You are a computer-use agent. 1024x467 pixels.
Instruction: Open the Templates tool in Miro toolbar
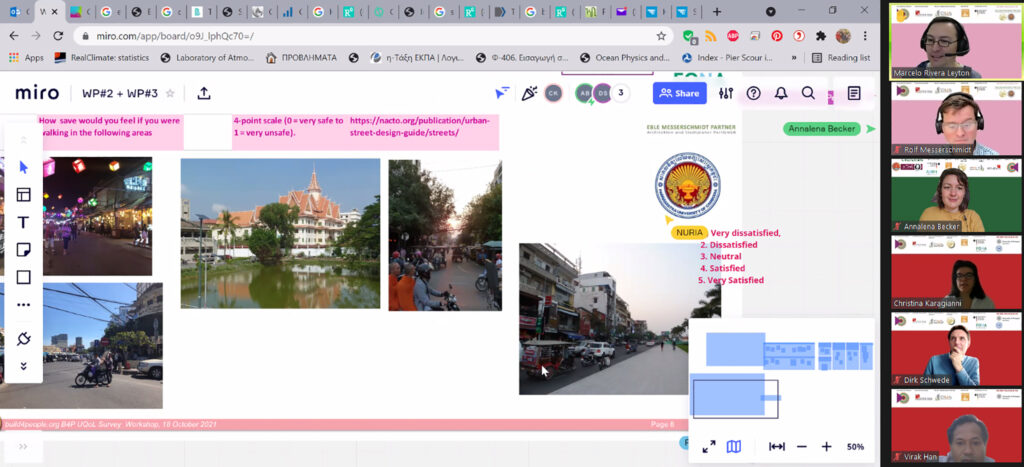[24, 195]
